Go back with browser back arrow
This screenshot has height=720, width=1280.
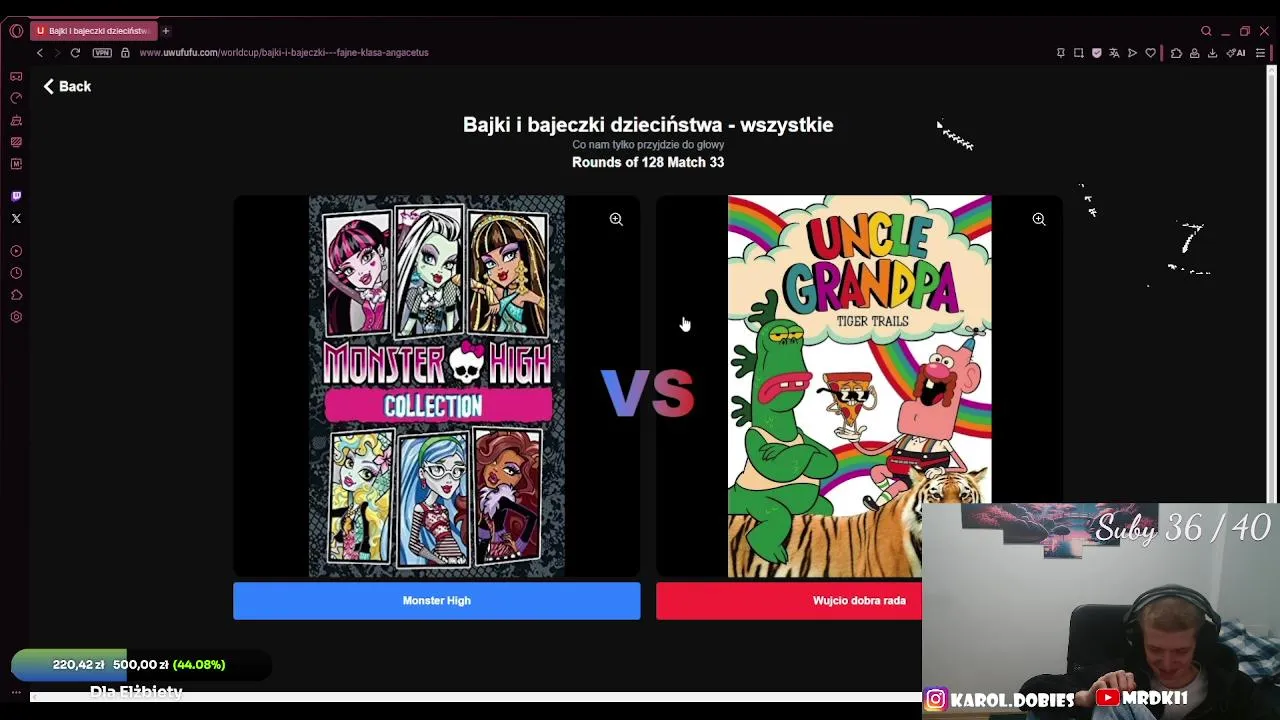pyautogui.click(x=40, y=53)
